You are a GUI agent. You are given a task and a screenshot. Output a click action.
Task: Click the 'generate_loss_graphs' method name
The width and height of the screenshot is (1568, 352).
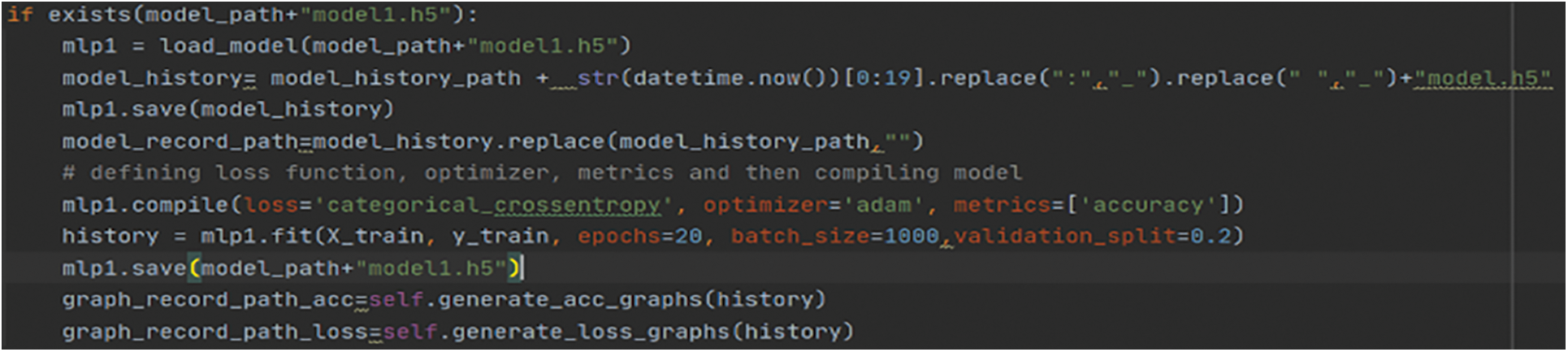pos(590,332)
